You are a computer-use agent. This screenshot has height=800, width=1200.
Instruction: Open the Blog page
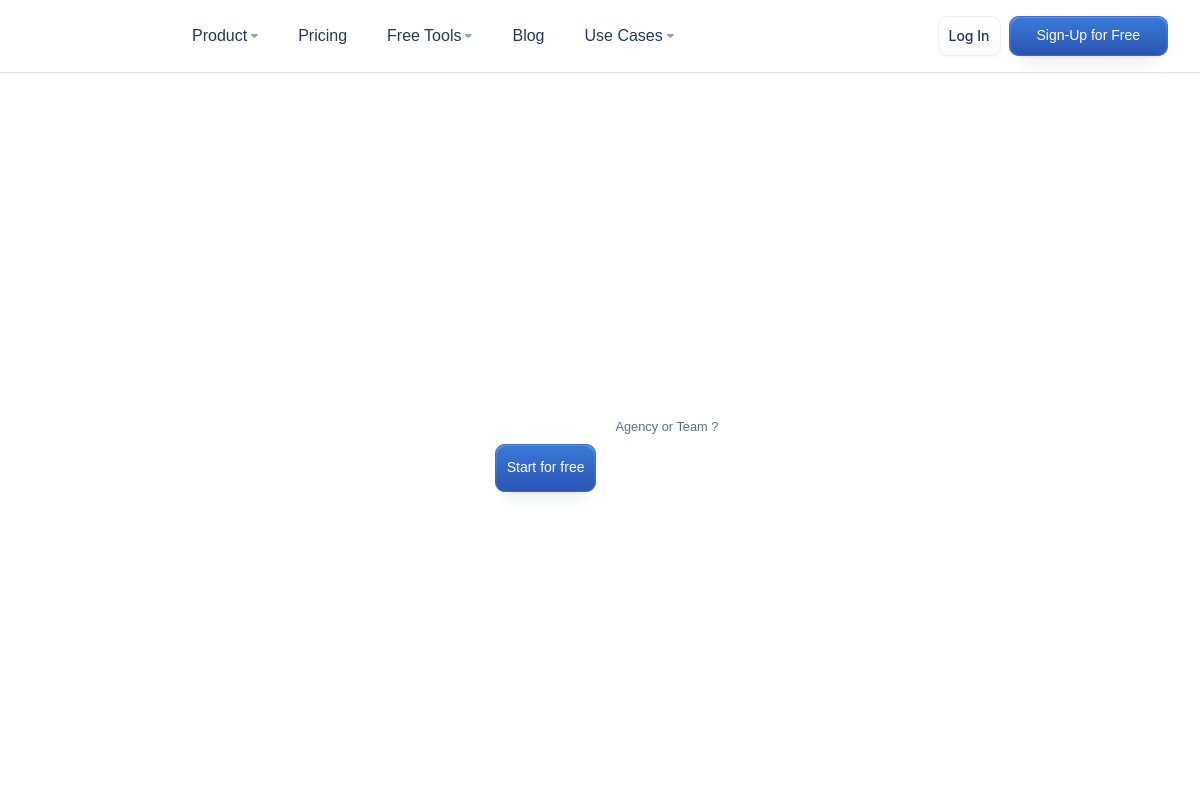coord(528,36)
